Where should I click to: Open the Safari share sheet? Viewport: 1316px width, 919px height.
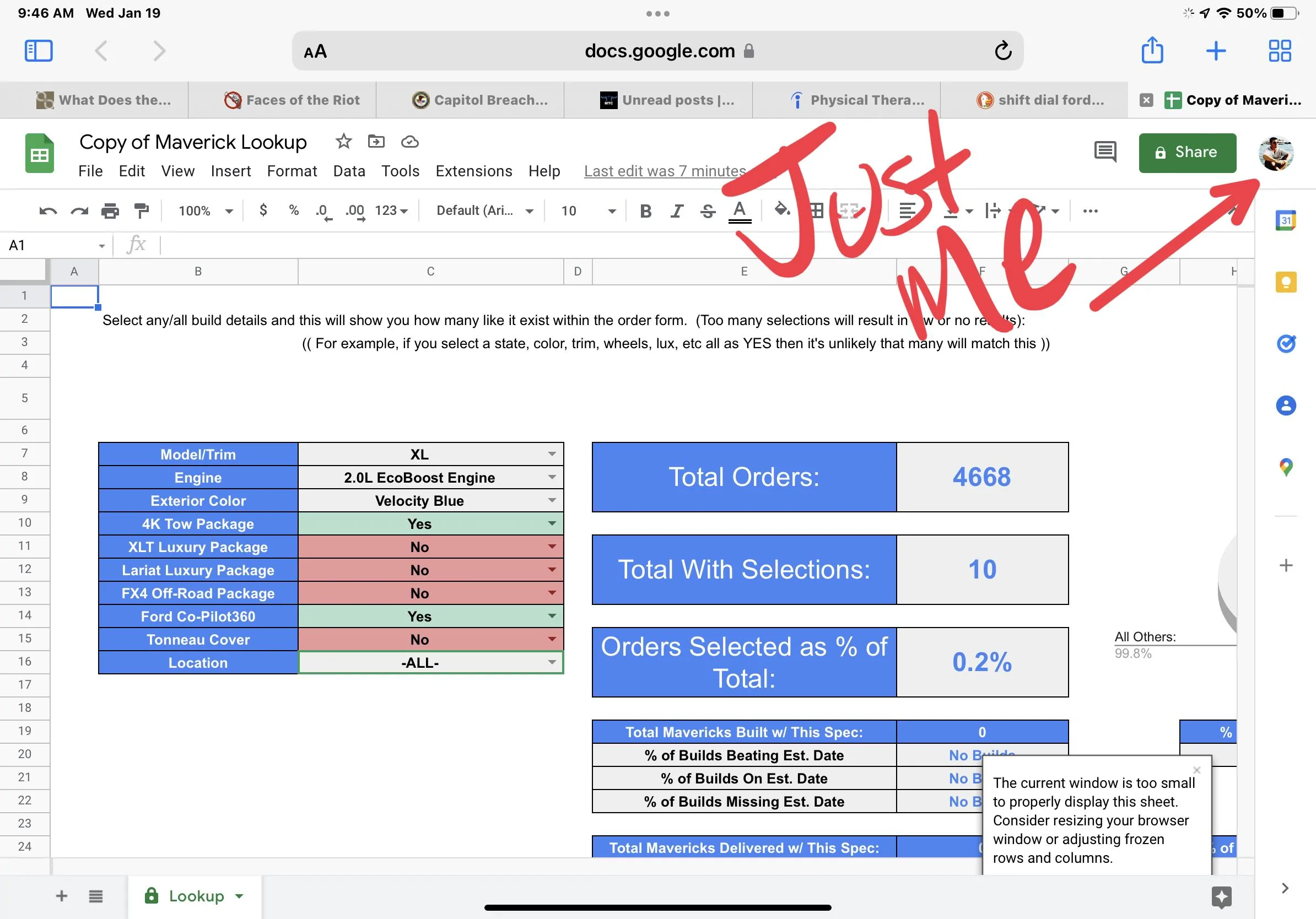coord(1152,50)
